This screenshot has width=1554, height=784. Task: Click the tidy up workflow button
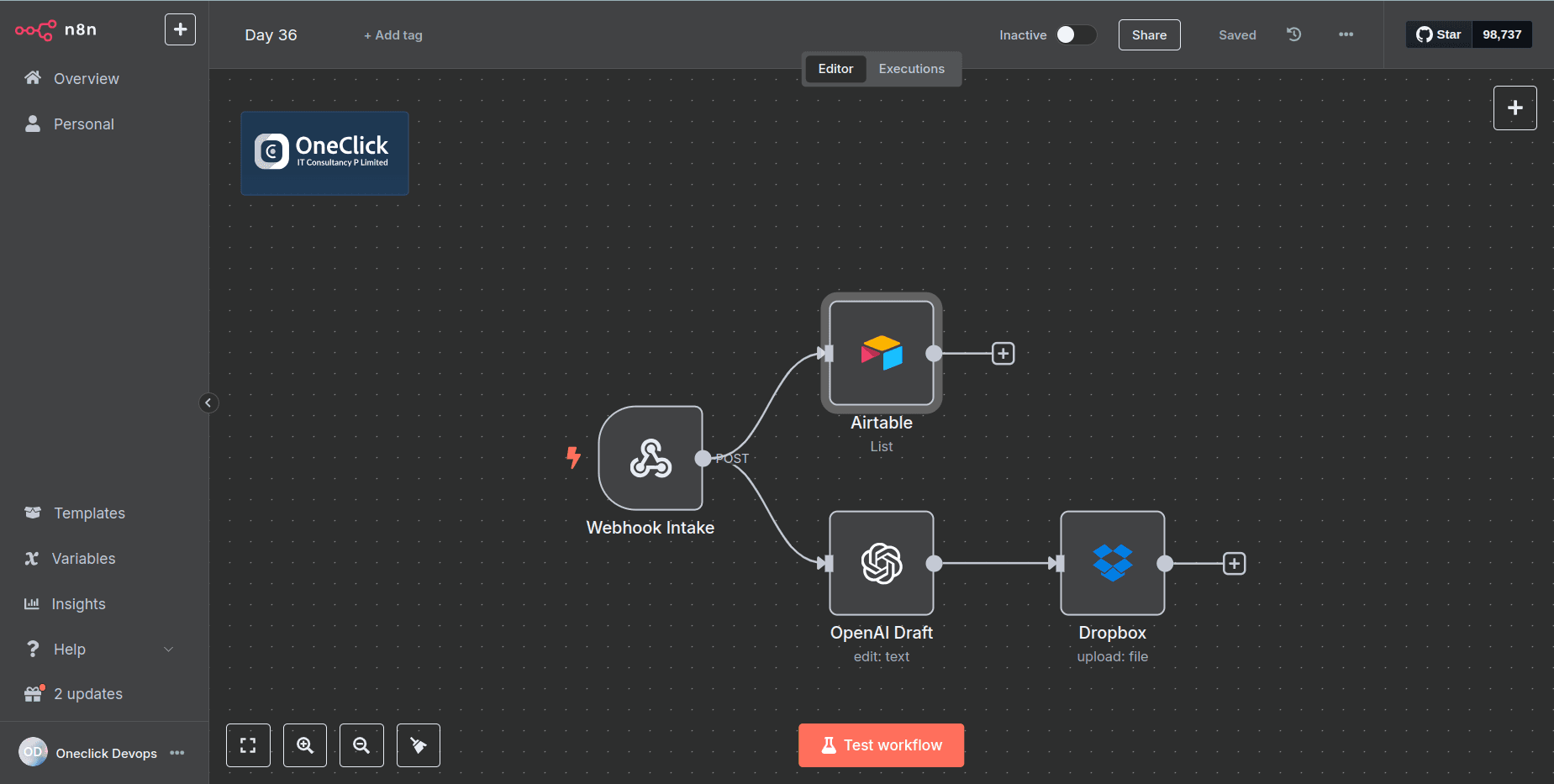pos(419,745)
